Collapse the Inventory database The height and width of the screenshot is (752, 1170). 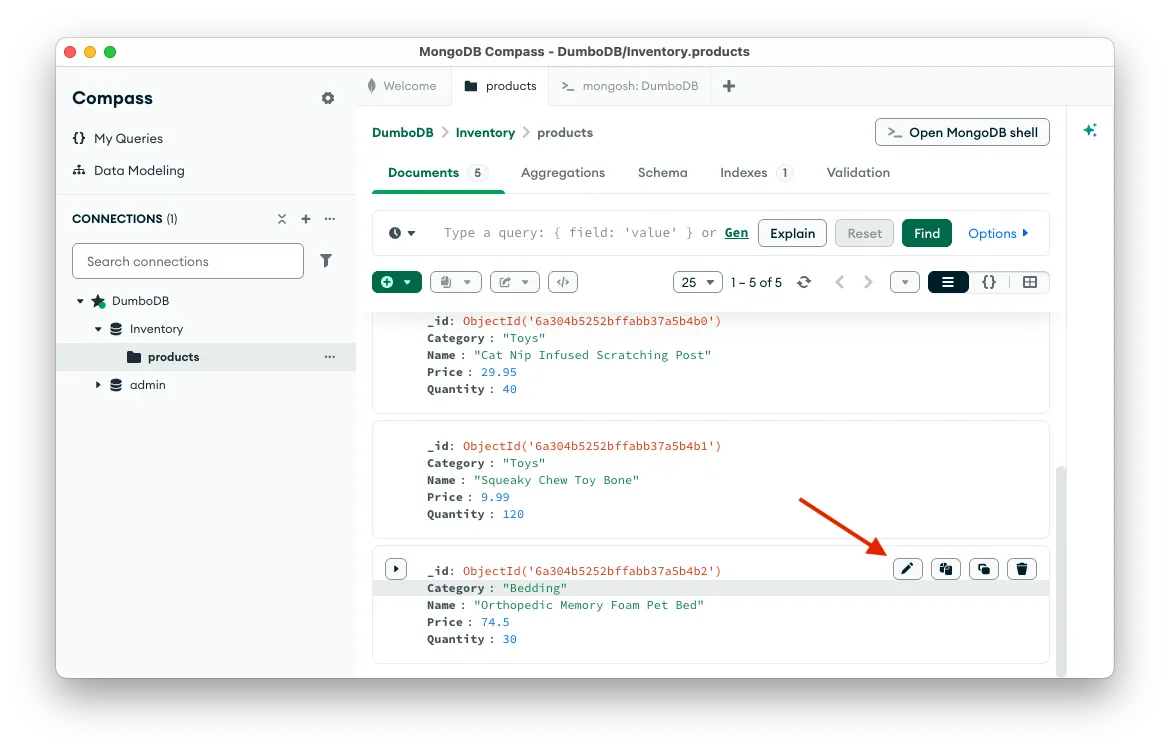click(98, 329)
